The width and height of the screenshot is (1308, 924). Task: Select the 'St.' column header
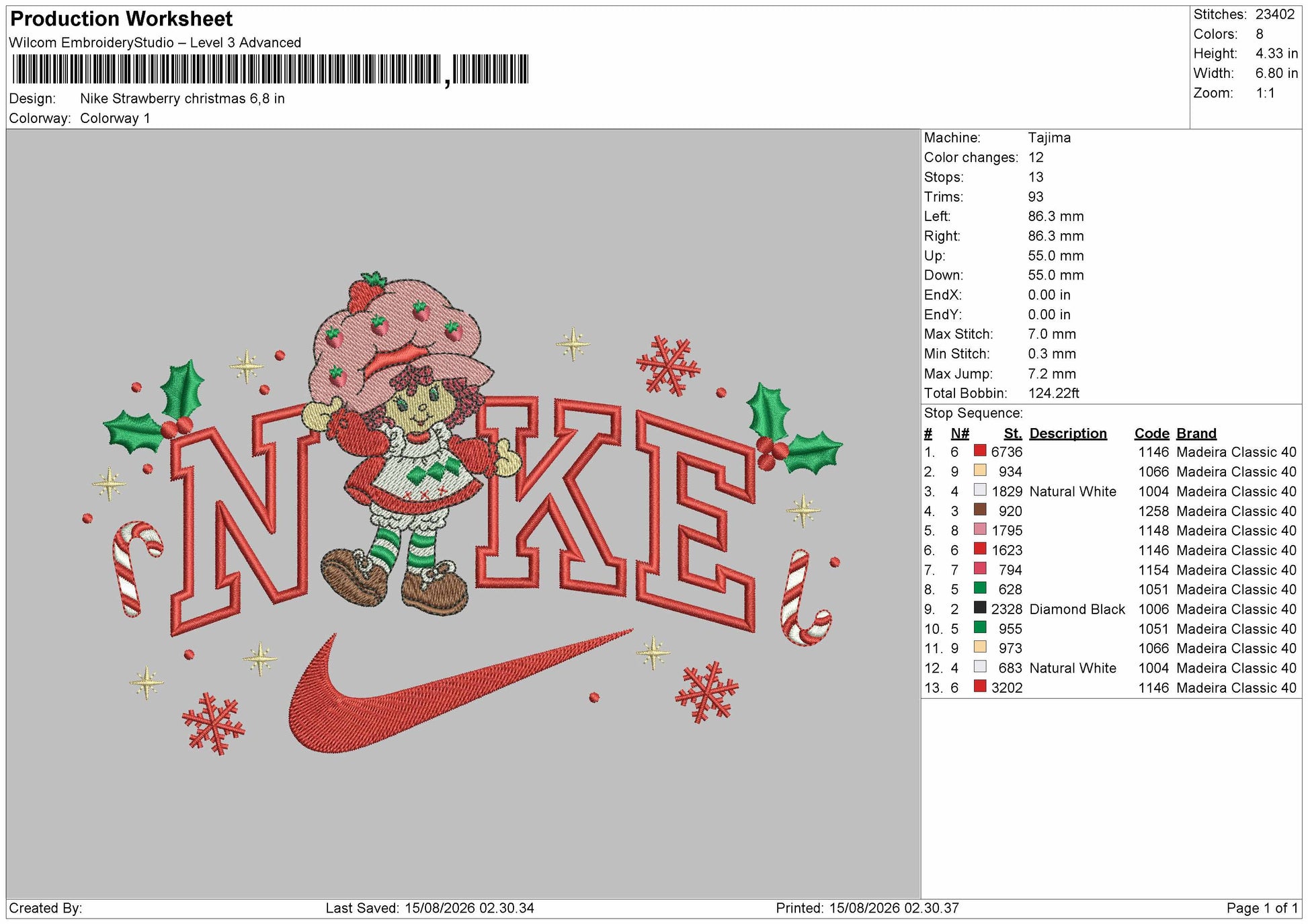pos(1013,433)
